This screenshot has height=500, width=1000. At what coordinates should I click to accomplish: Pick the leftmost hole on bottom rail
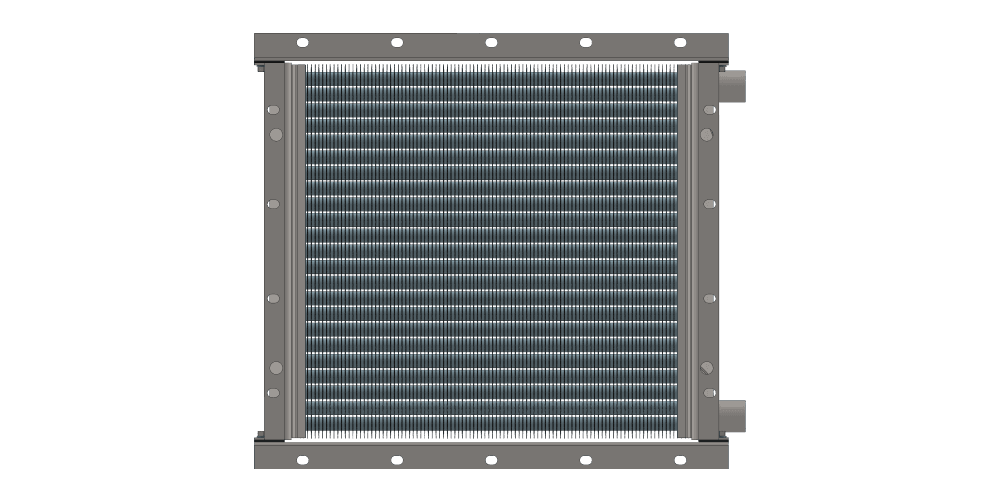[303, 459]
